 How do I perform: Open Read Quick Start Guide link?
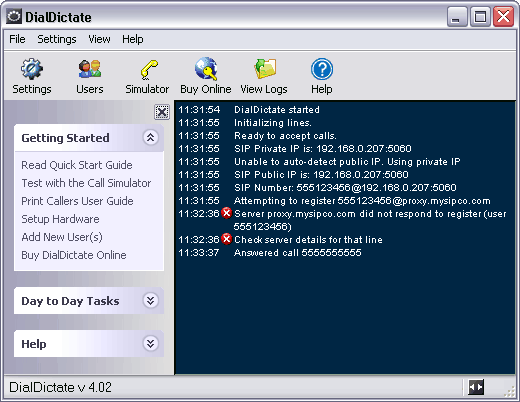coord(77,165)
